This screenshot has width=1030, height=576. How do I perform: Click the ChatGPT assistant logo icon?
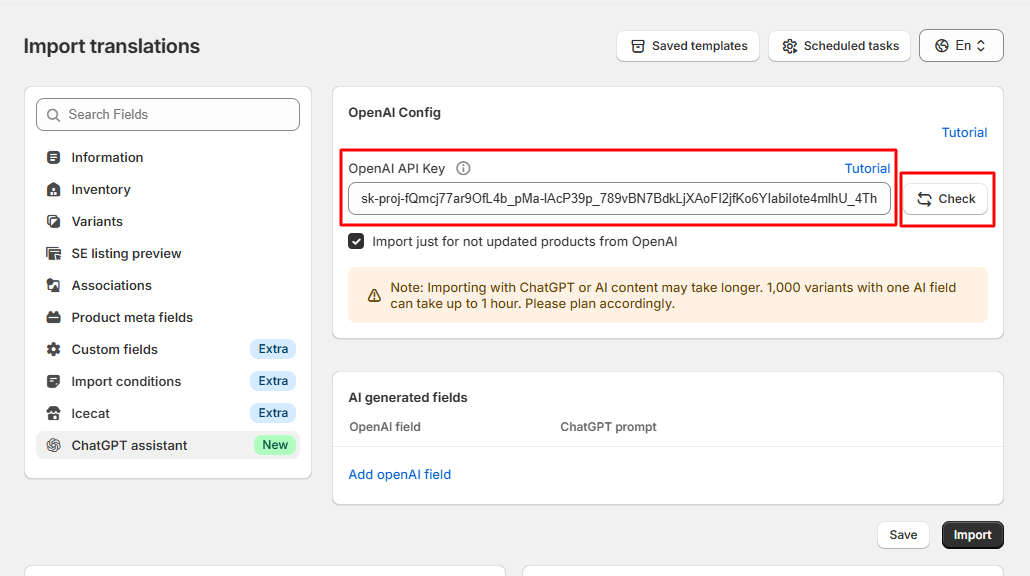[x=53, y=445]
